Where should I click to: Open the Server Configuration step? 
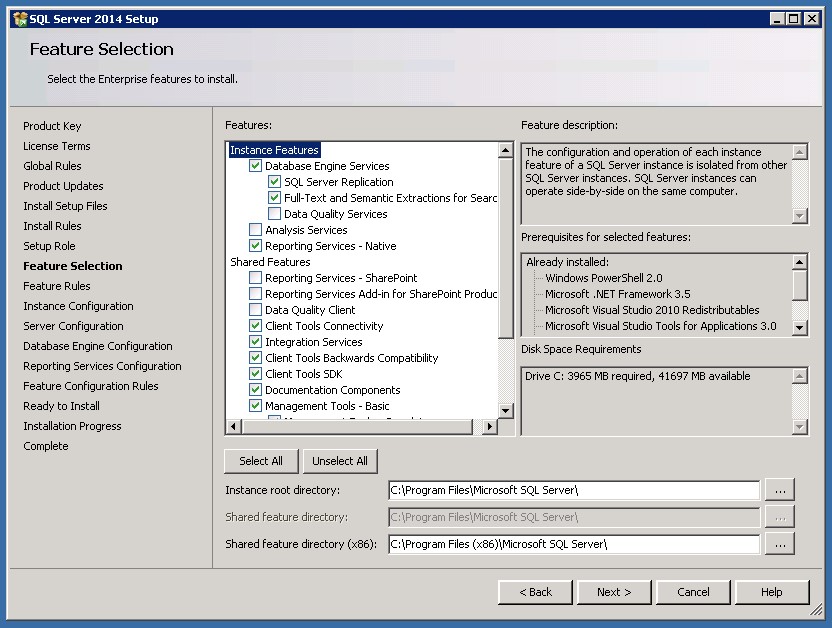click(73, 326)
